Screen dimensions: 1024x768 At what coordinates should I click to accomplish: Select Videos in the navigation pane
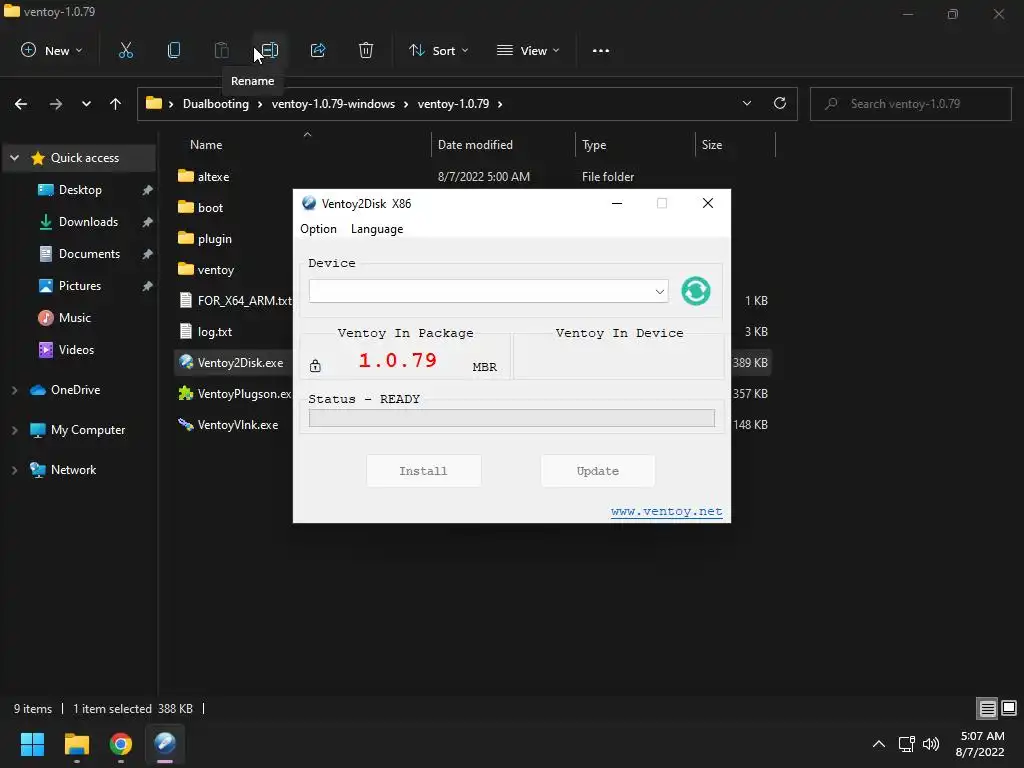pos(76,350)
